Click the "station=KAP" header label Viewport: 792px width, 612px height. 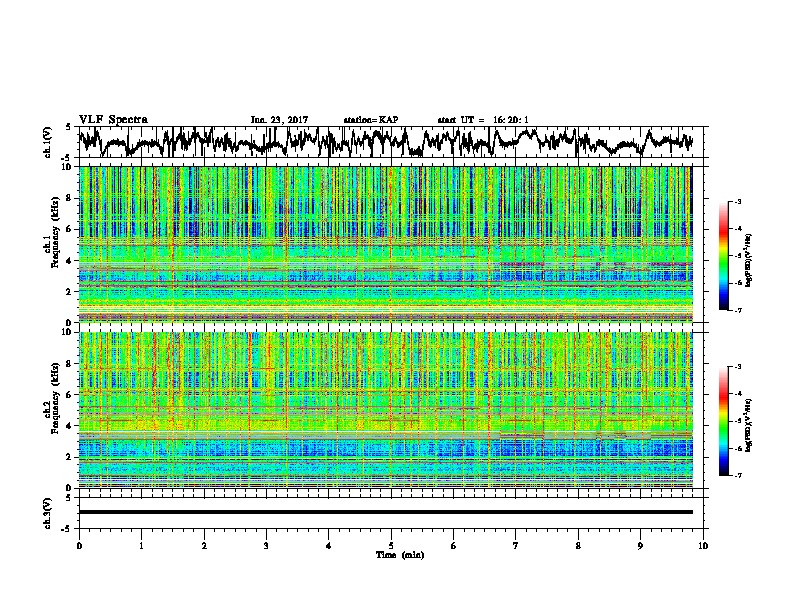(x=371, y=120)
